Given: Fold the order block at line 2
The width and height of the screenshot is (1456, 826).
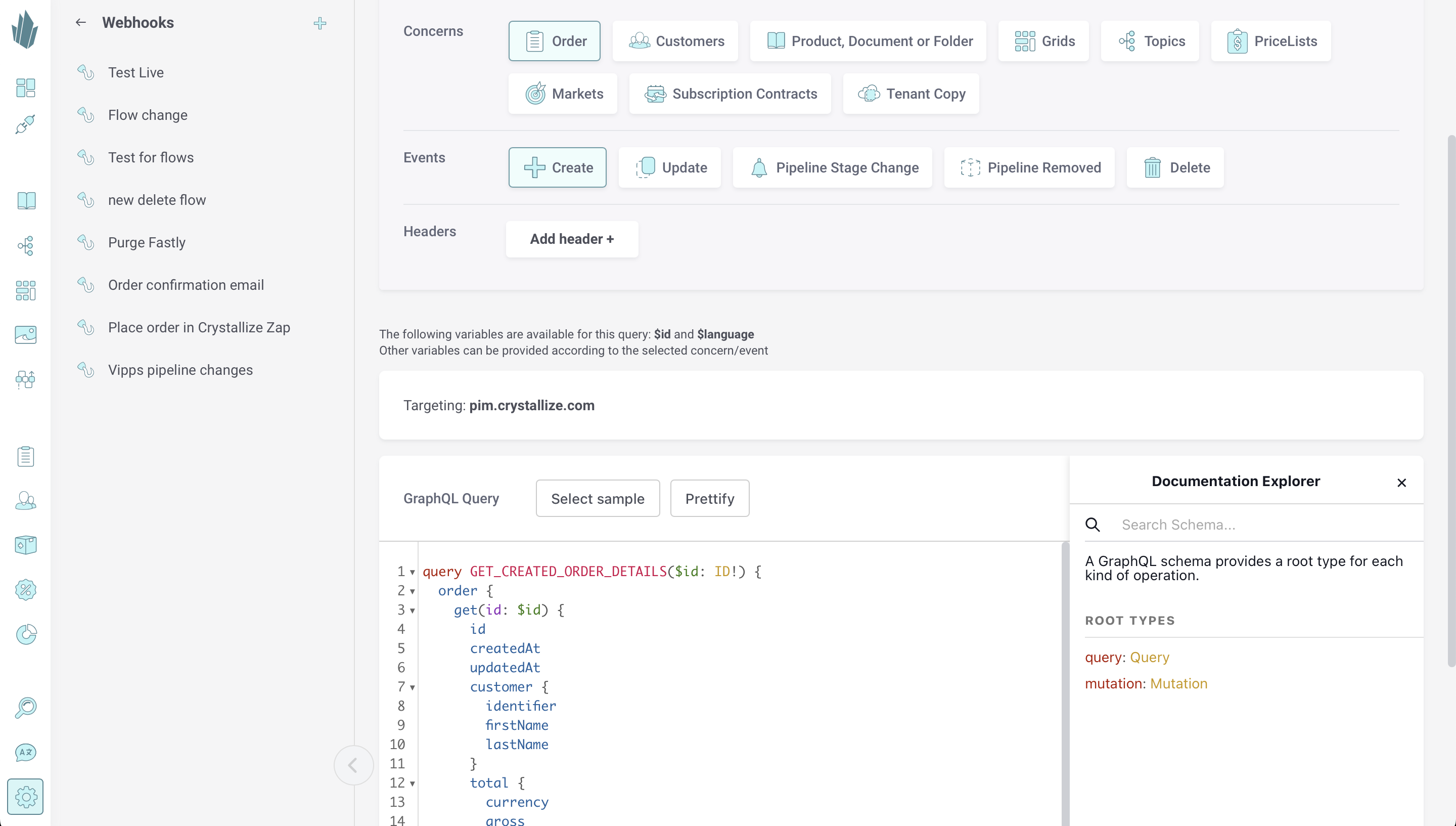Looking at the screenshot, I should click(412, 591).
